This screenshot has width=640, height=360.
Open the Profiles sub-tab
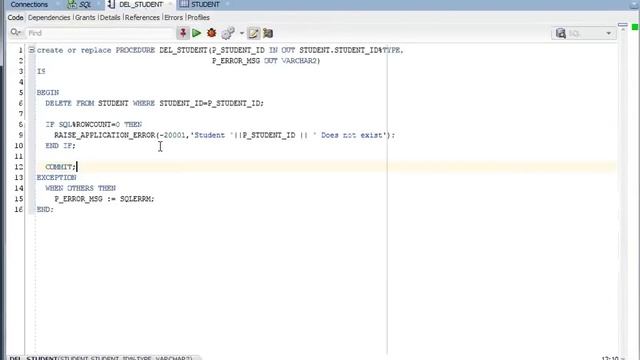point(199,18)
